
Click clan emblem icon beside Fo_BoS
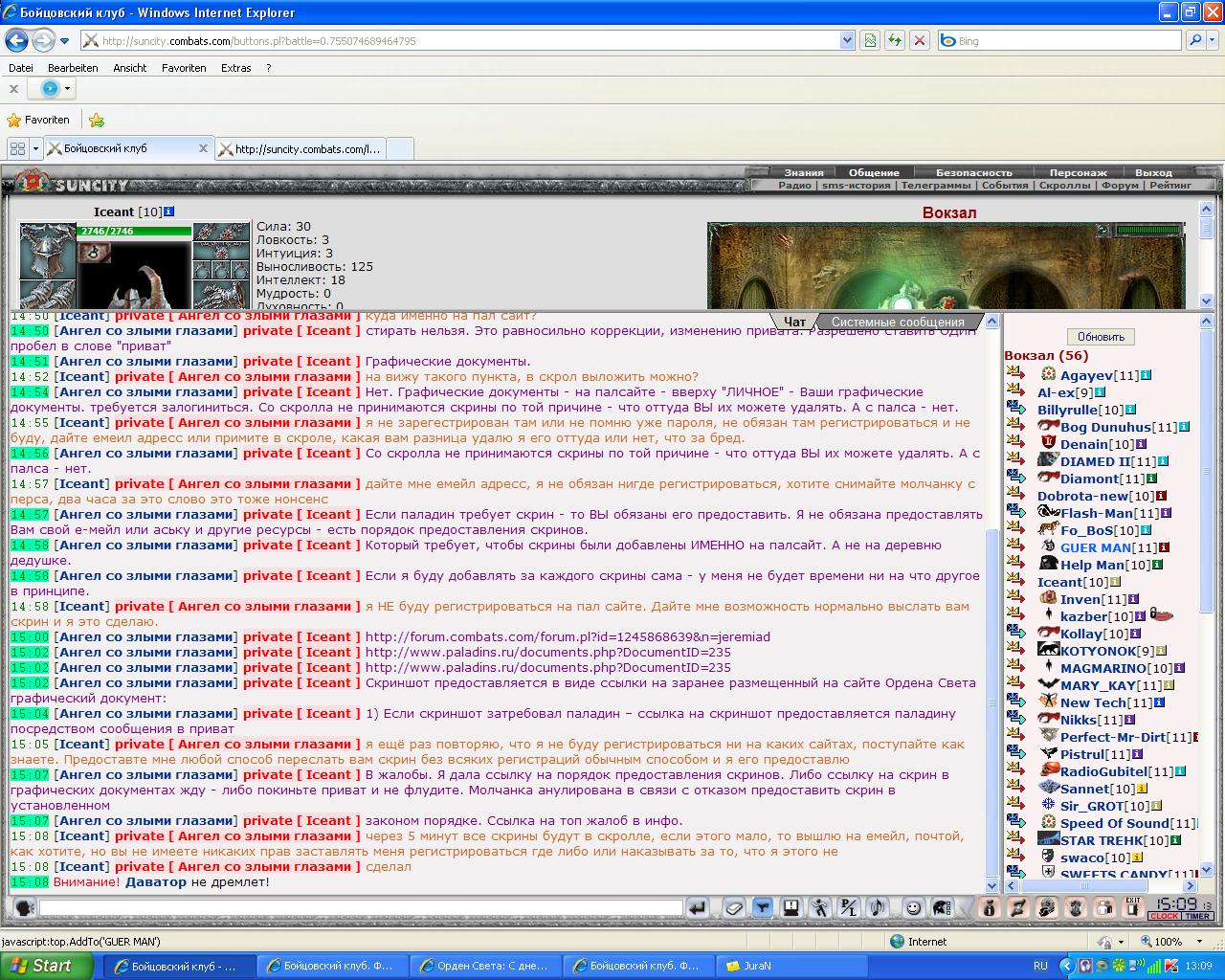pyautogui.click(x=1048, y=529)
